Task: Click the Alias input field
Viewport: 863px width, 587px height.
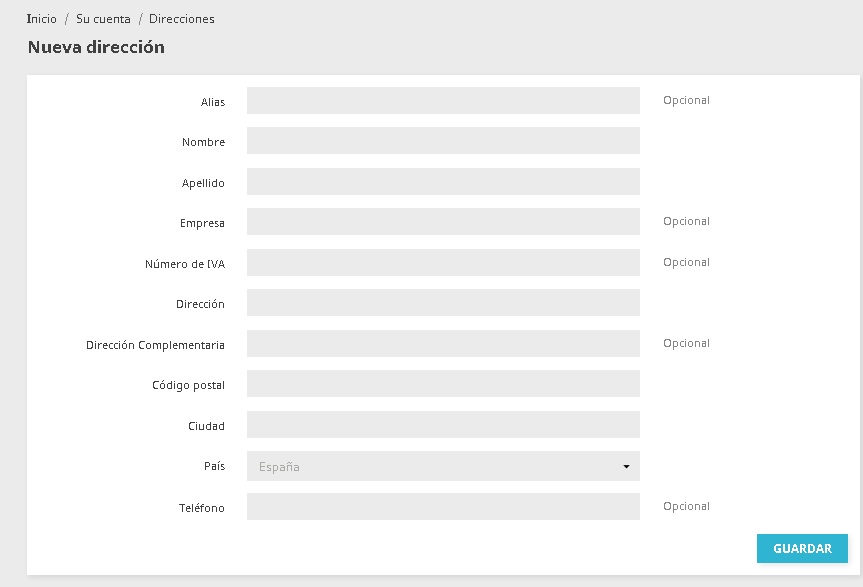Action: tap(443, 101)
